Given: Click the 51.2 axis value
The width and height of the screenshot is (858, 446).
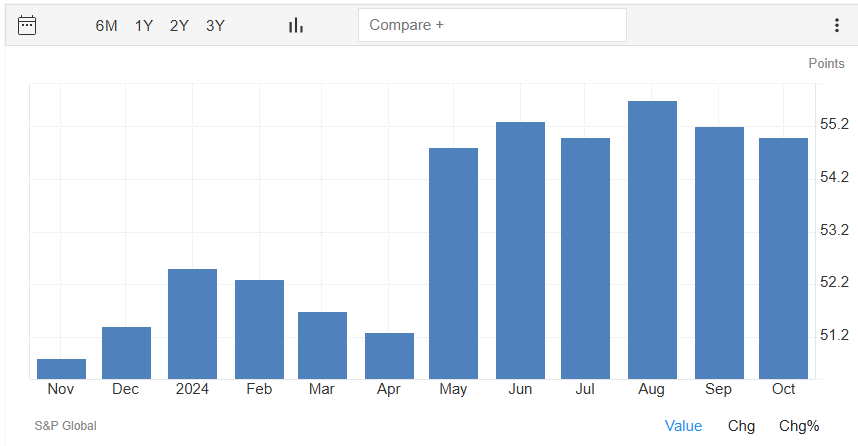Looking at the screenshot, I should tap(834, 335).
